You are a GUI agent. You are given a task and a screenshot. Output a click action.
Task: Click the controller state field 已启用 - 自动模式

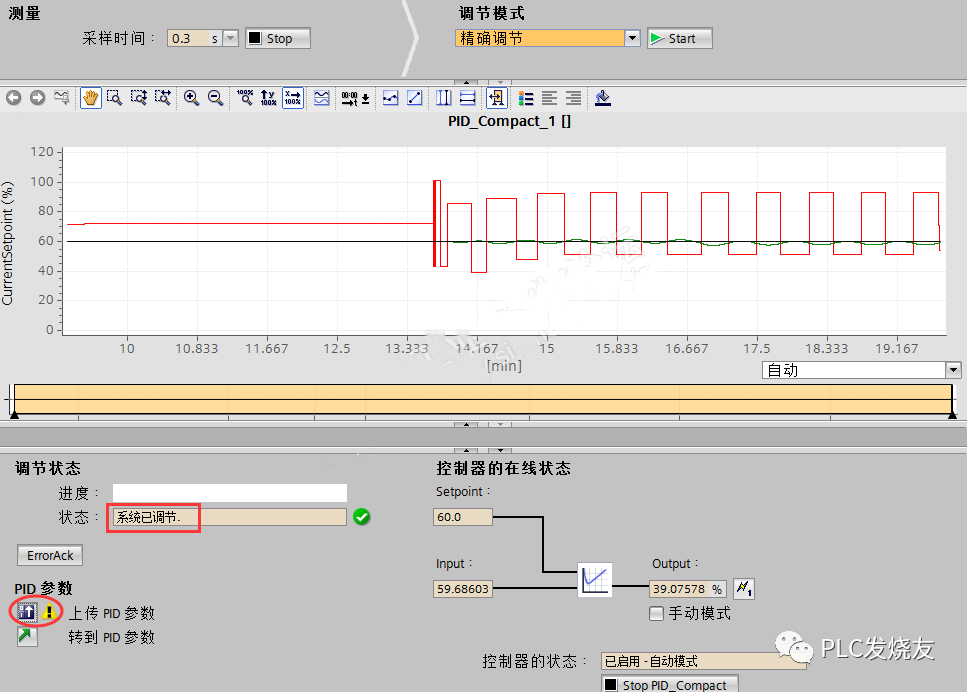pyautogui.click(x=704, y=661)
